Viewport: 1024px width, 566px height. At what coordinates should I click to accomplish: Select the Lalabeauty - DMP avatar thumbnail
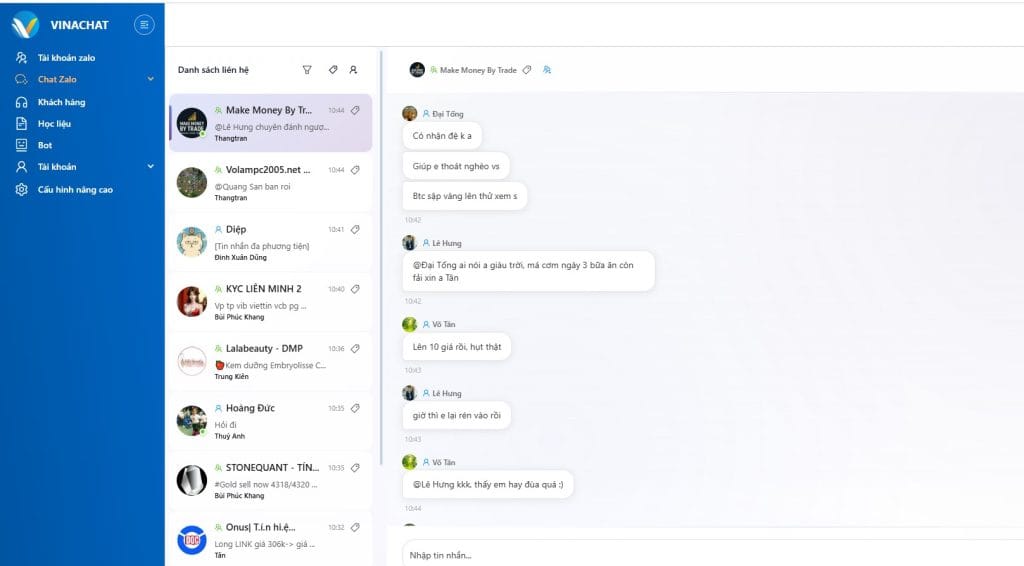click(192, 361)
